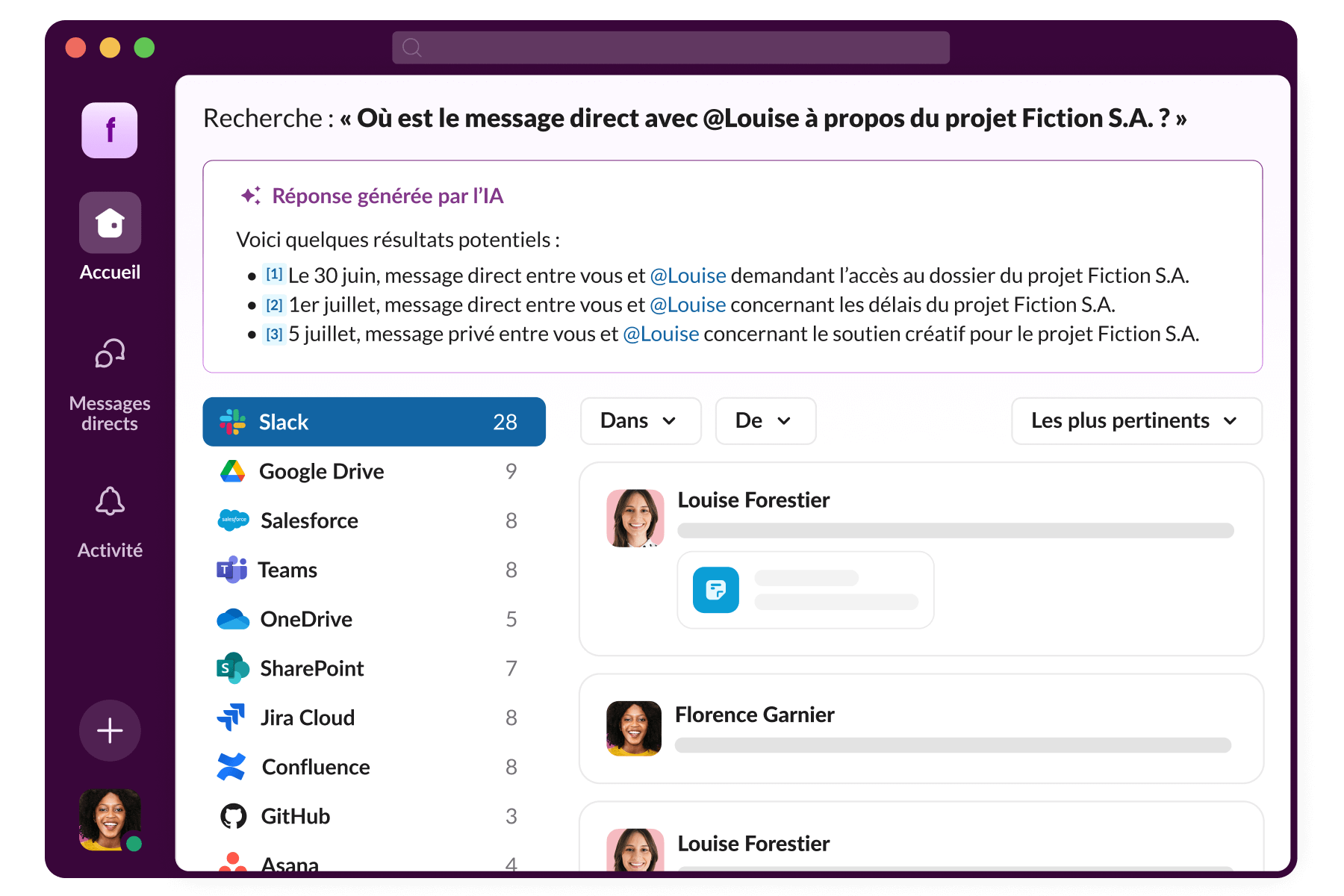Open Florence Garnier result avatar

point(634,729)
